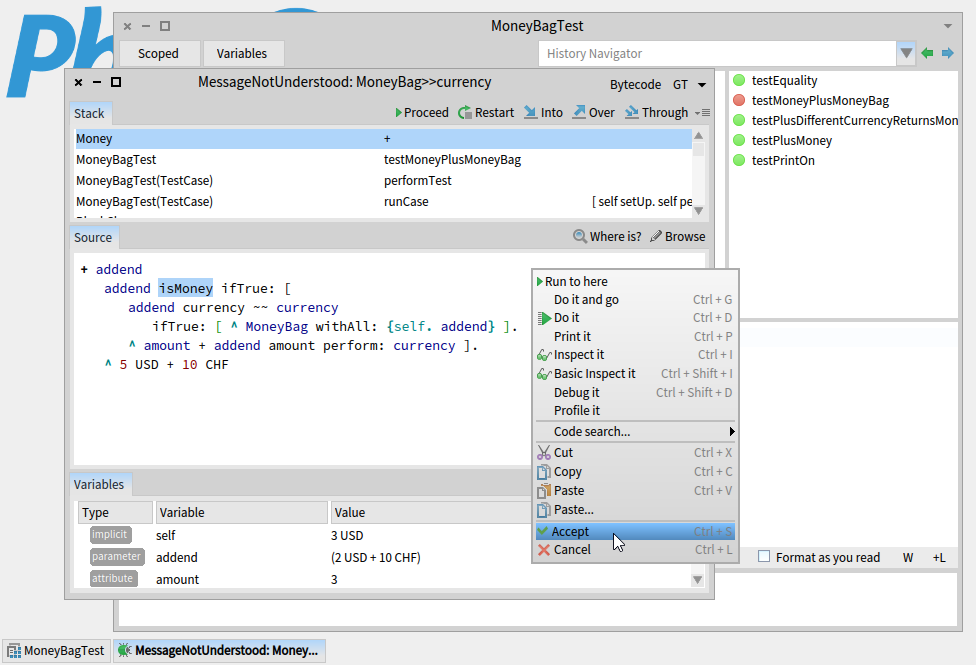
Task: Toggle Format as you read checkbox
Action: (x=764, y=557)
